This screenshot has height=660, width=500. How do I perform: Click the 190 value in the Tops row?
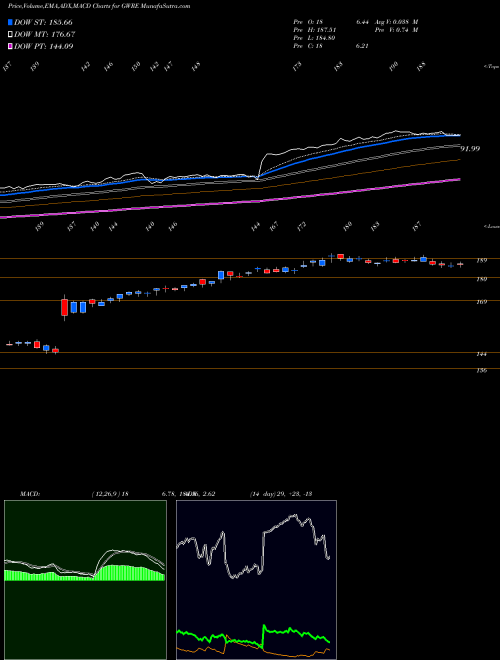coord(394,67)
